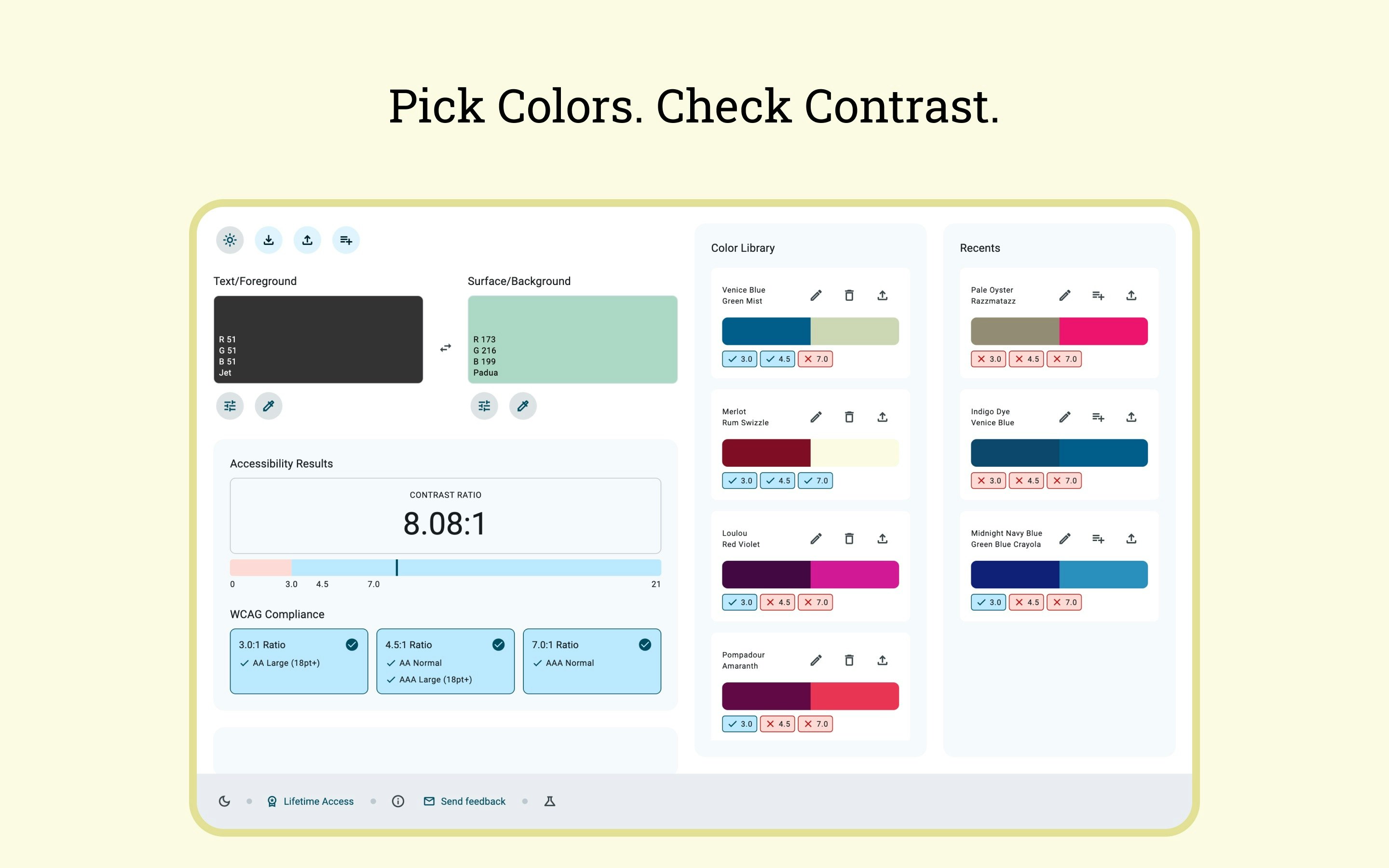The width and height of the screenshot is (1389, 868).
Task: Export the Midnight Navy Blue Green Blue Crayola pair
Action: (x=1130, y=539)
